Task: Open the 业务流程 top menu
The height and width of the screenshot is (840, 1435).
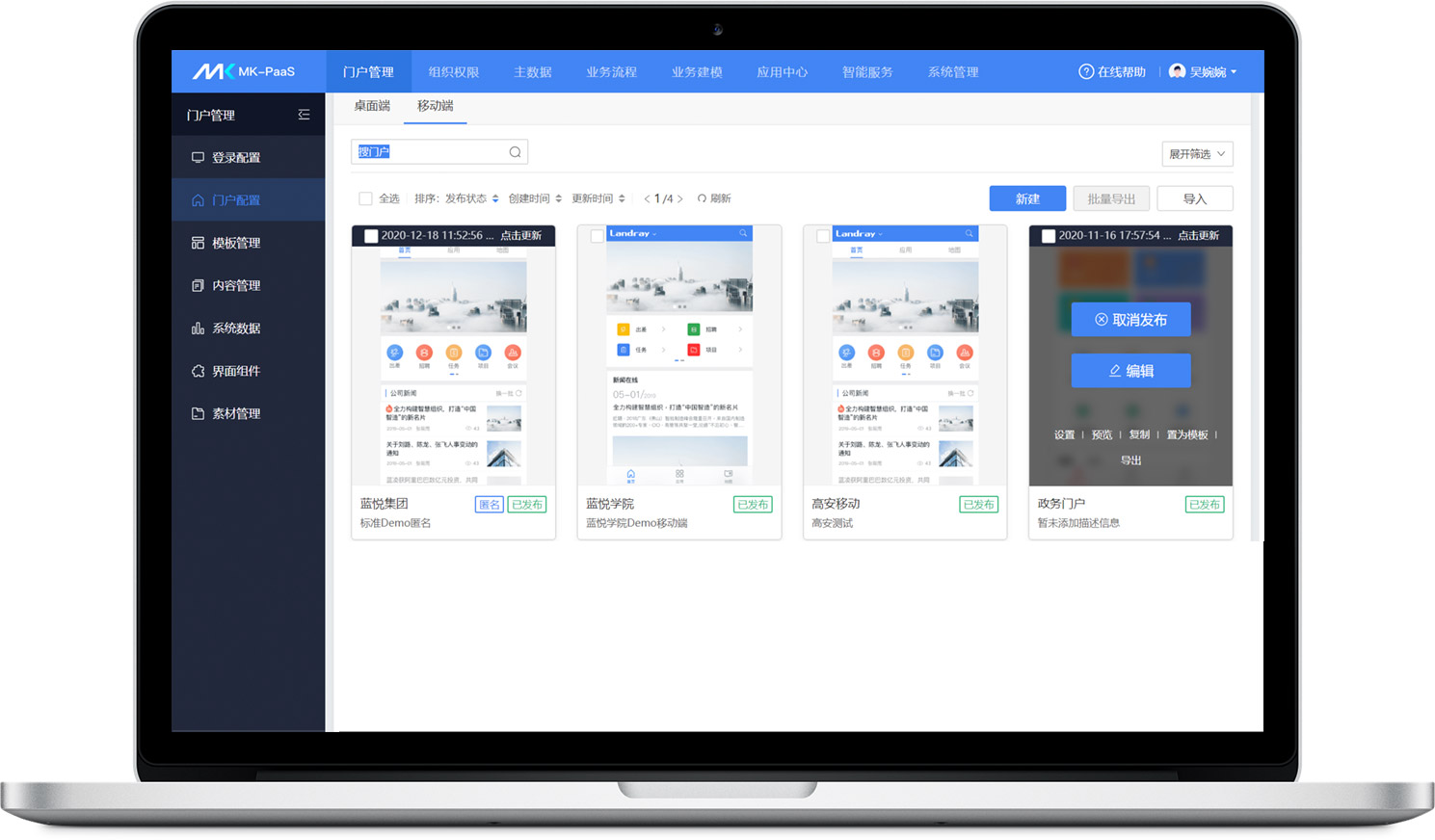Action: tap(611, 72)
